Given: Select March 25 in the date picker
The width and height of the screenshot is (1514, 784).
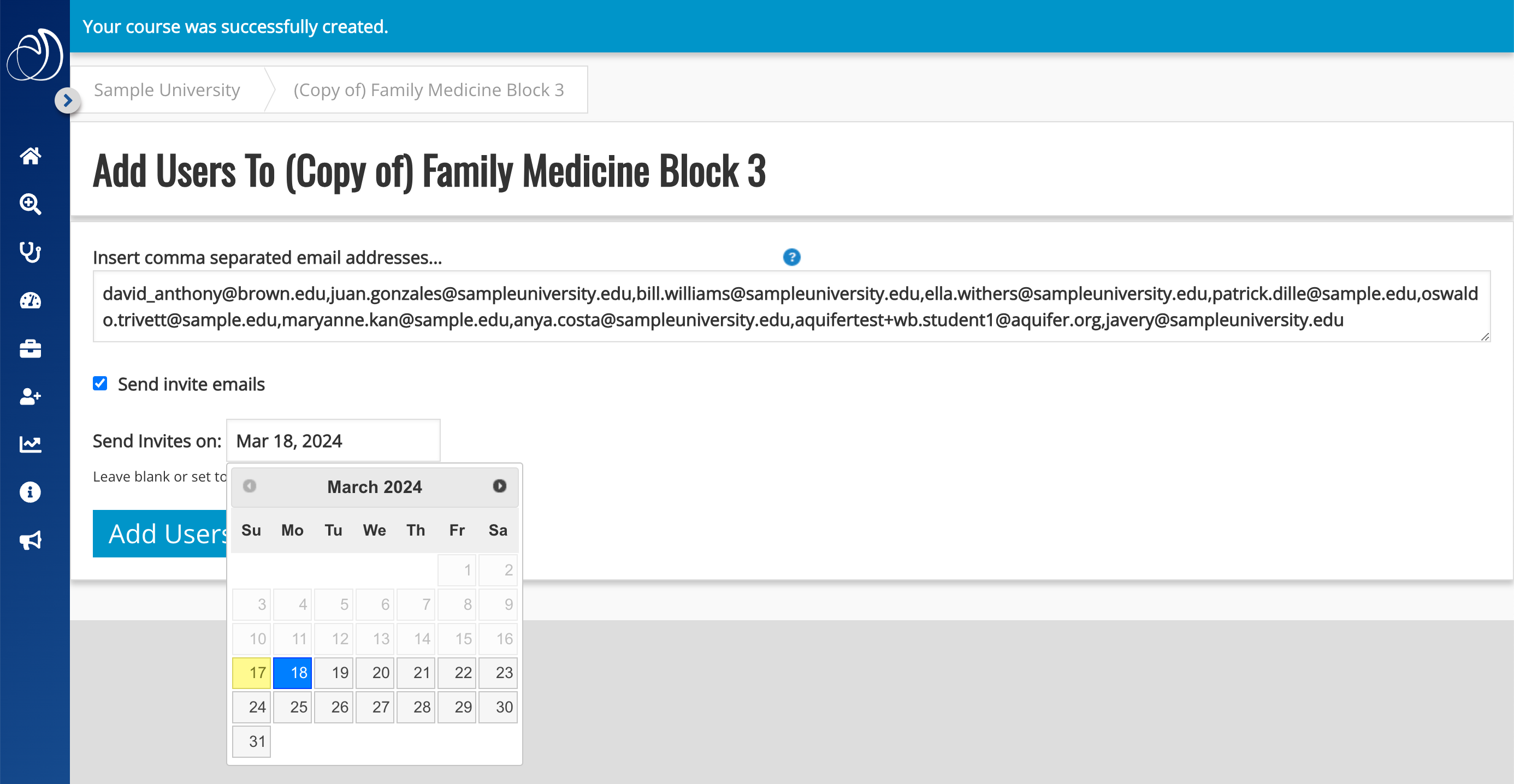Looking at the screenshot, I should tap(293, 707).
